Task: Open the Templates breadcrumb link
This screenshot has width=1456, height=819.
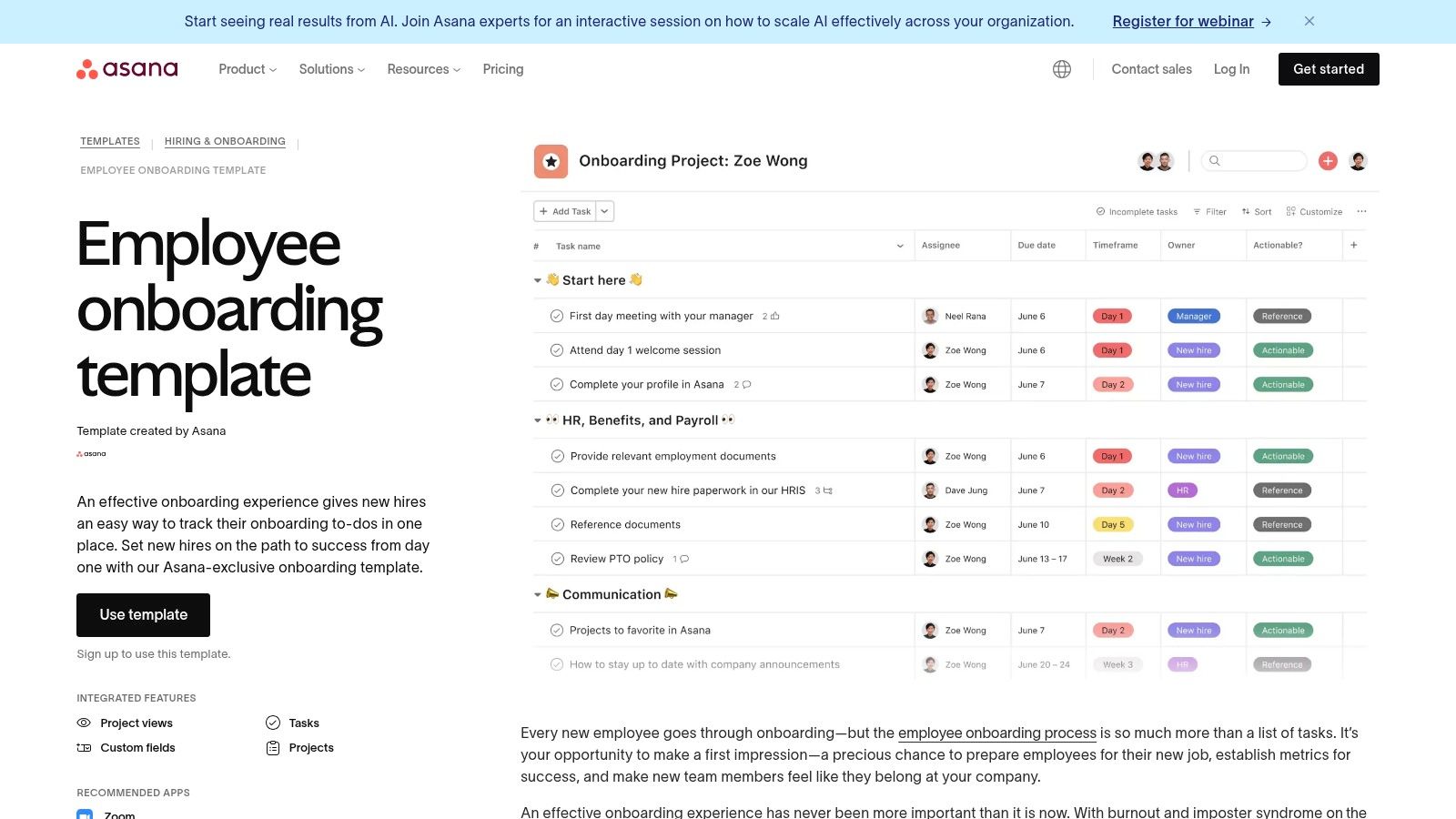Action: 110,141
